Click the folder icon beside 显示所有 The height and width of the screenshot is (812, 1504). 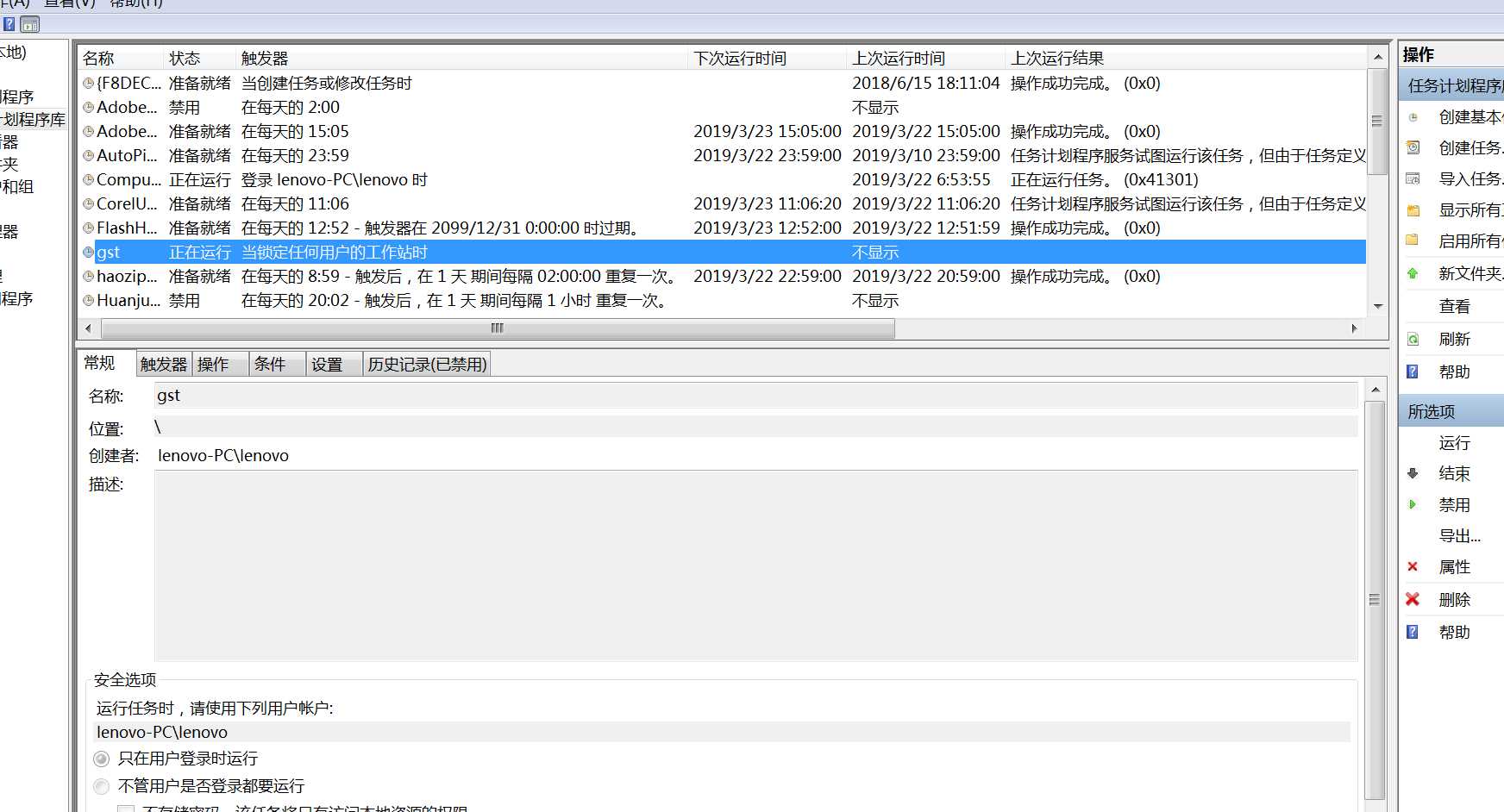pyautogui.click(x=1413, y=210)
